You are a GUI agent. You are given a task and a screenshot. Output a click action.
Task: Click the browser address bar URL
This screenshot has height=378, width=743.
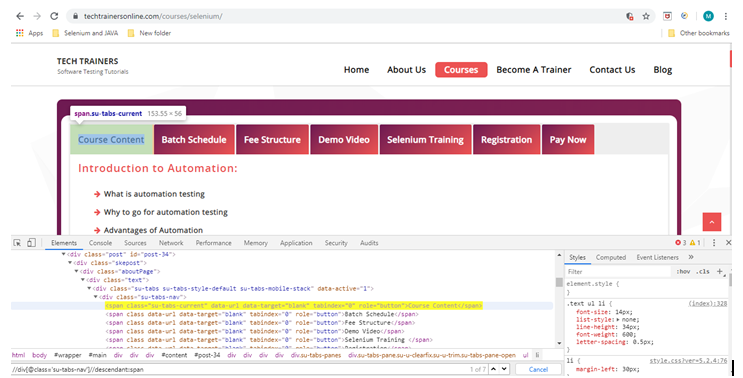153,16
